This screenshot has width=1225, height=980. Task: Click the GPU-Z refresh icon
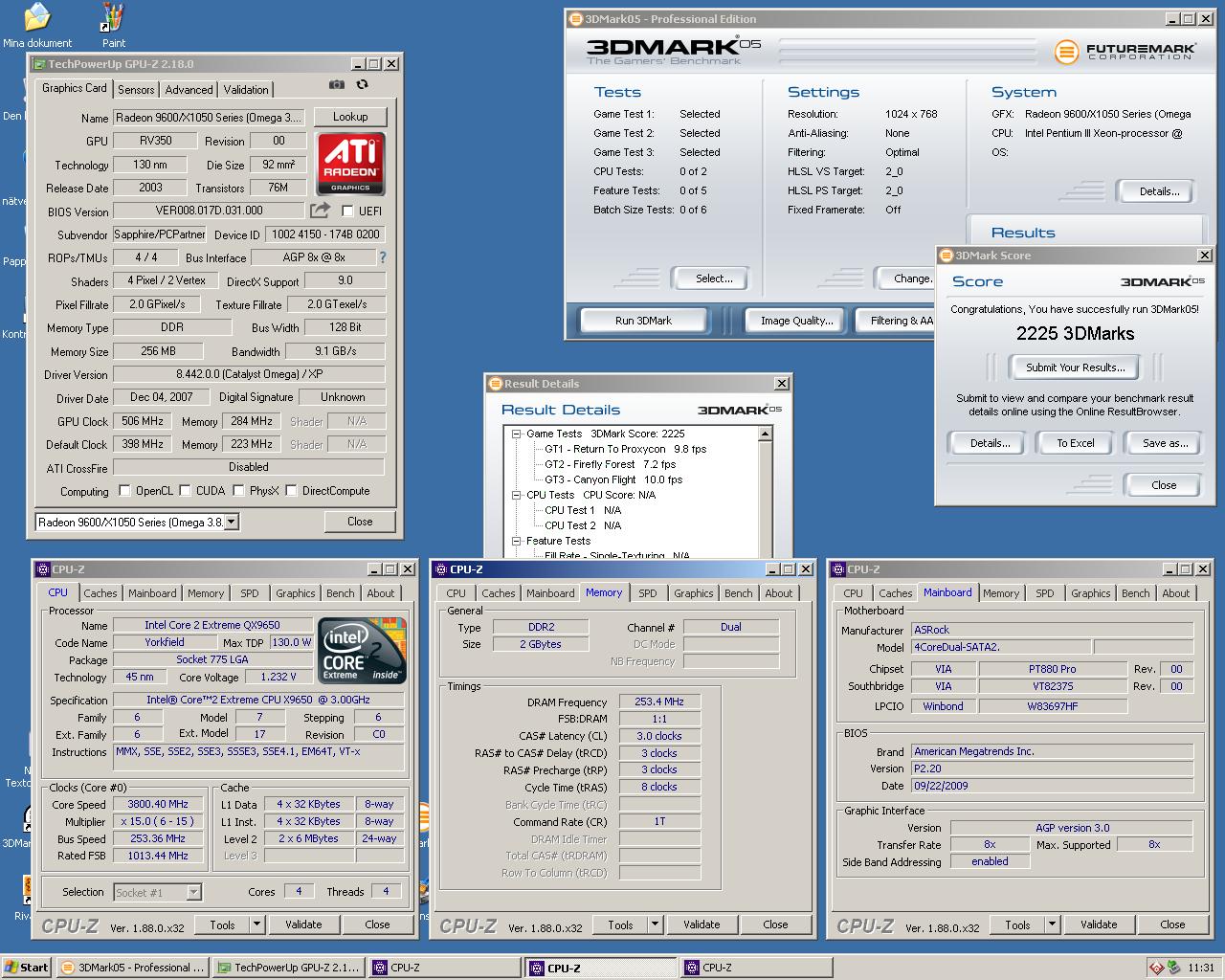coord(362,85)
